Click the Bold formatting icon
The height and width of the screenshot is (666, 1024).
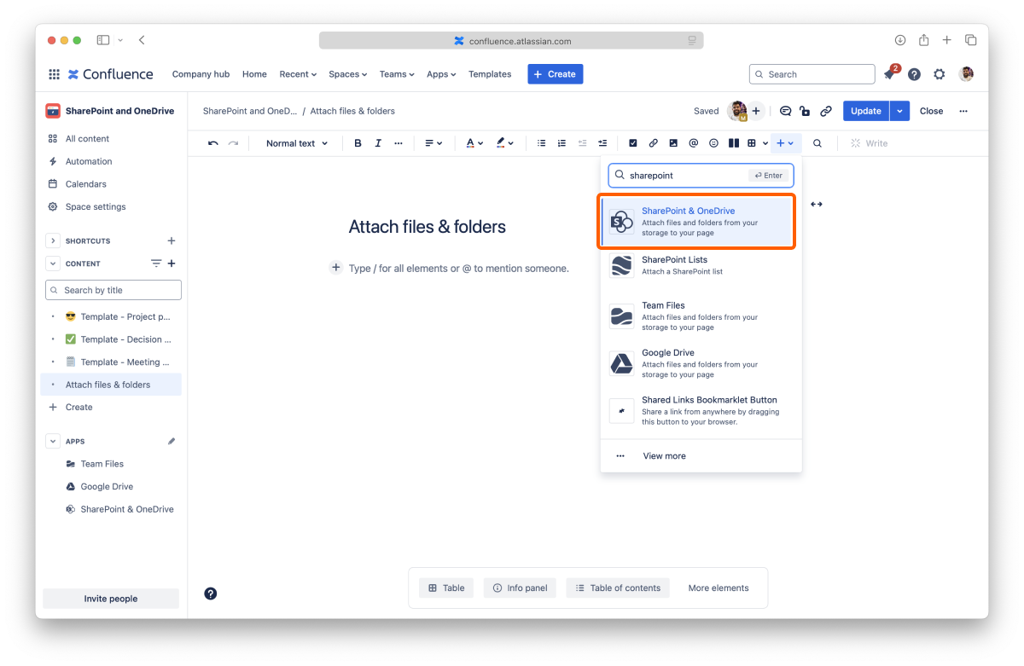click(x=358, y=144)
